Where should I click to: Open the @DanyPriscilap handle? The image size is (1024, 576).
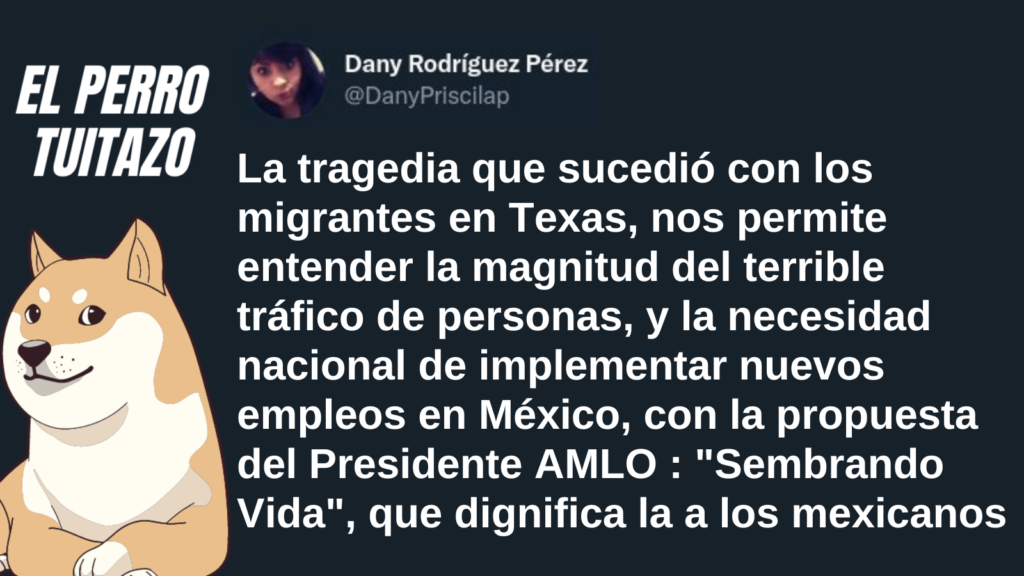coord(426,97)
